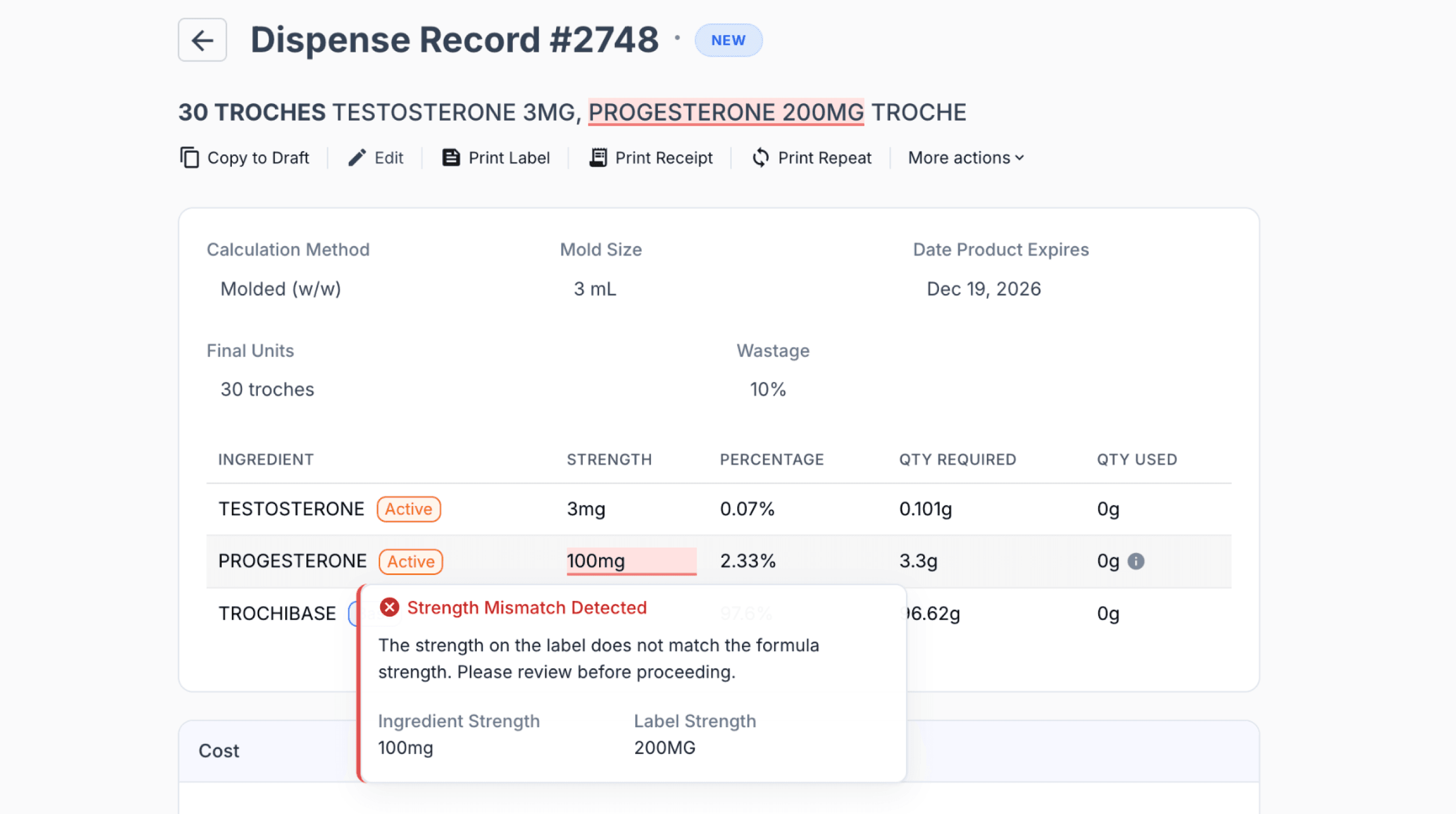Click the TESTOSTERONE ingredient name

pos(291,509)
